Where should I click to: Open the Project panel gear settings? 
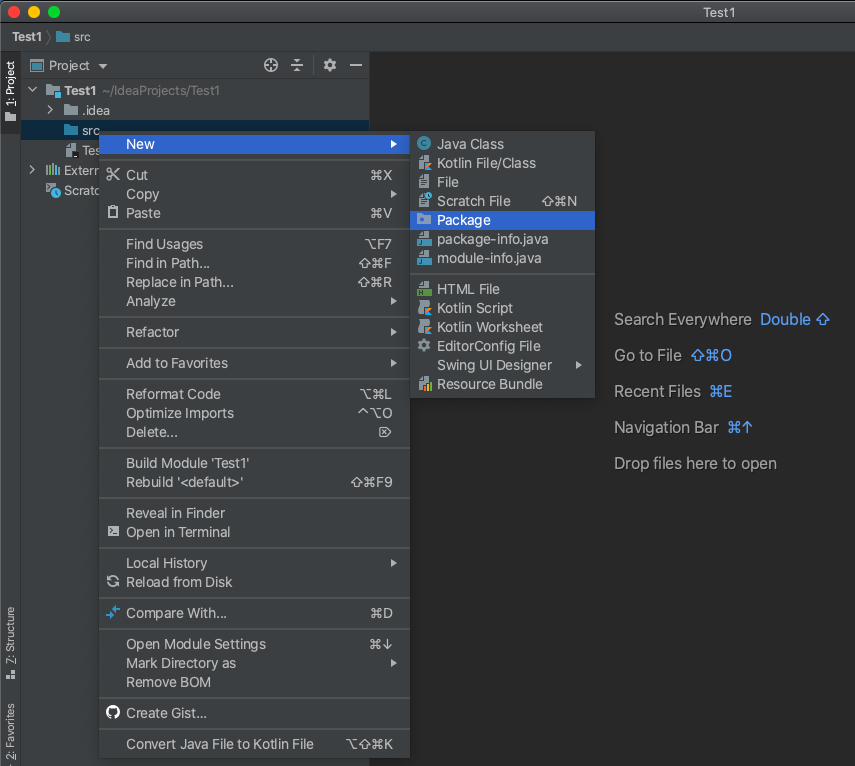[x=329, y=65]
